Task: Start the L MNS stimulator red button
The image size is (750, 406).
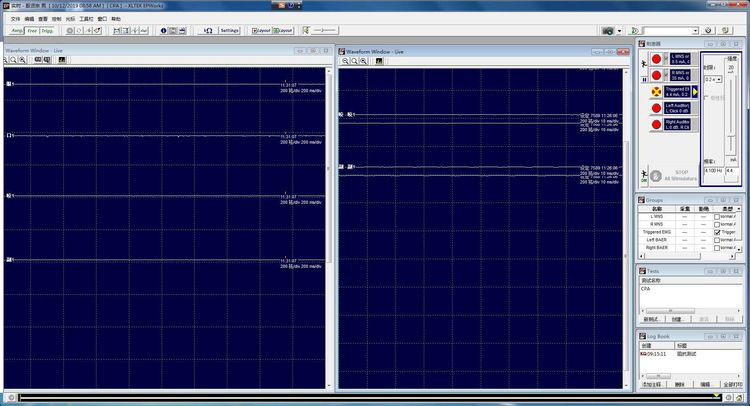Action: tap(656, 59)
